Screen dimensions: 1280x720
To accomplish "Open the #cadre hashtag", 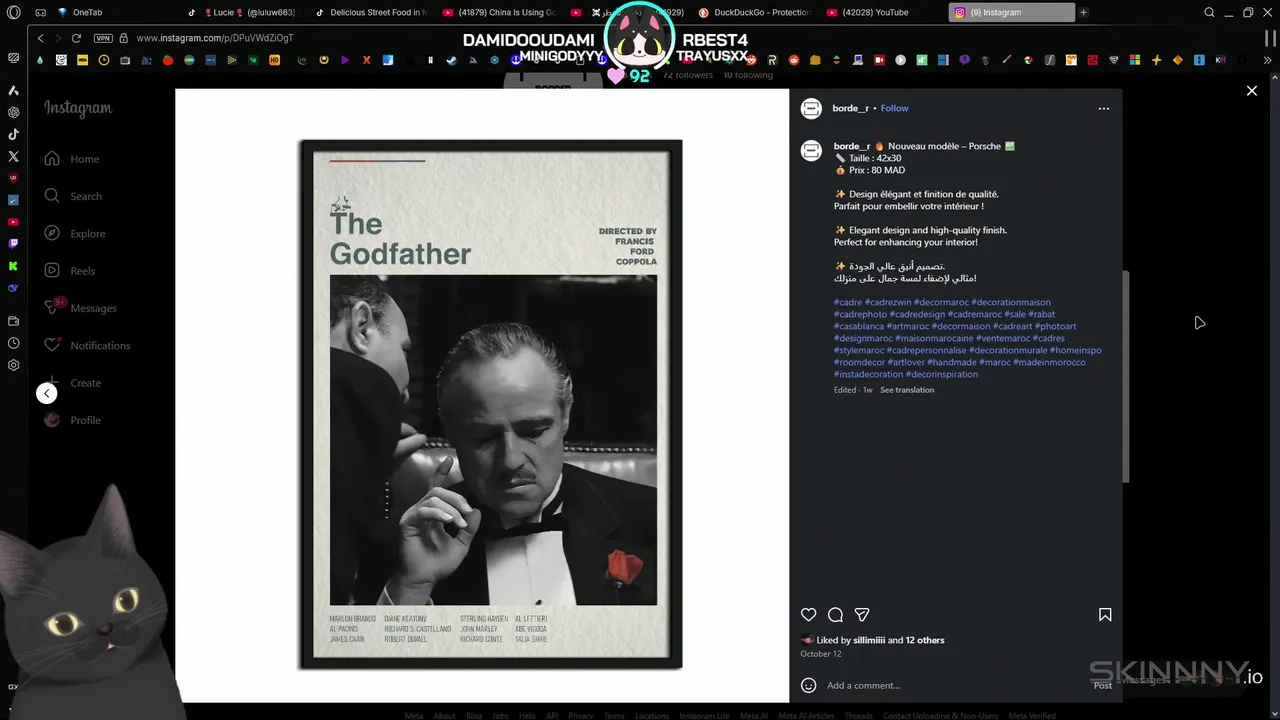I will (x=848, y=302).
